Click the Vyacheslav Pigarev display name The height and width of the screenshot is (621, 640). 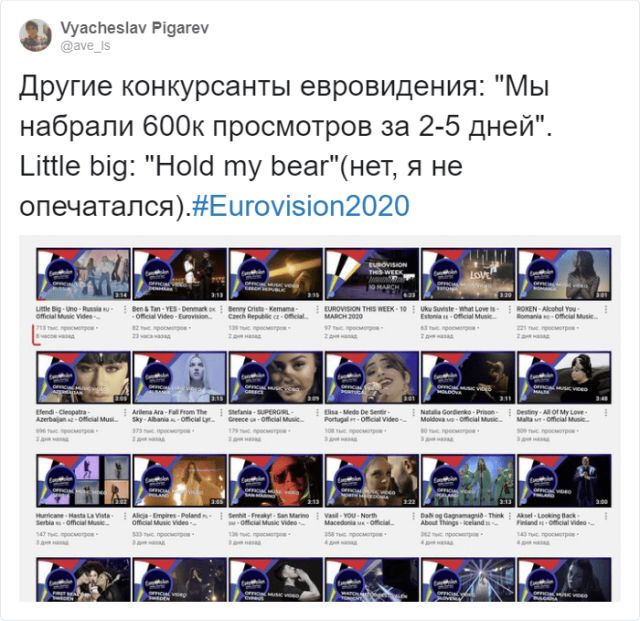[134, 28]
